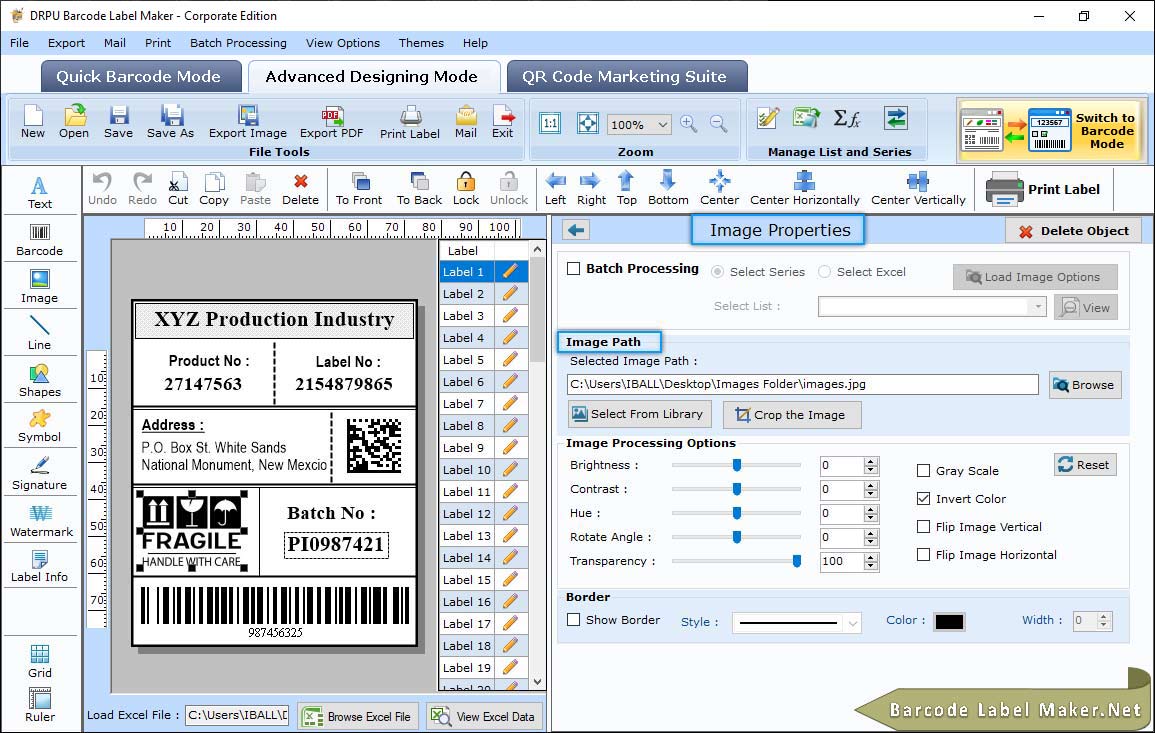Select Label 10 in the label list
This screenshot has width=1155, height=733.
coord(467,470)
